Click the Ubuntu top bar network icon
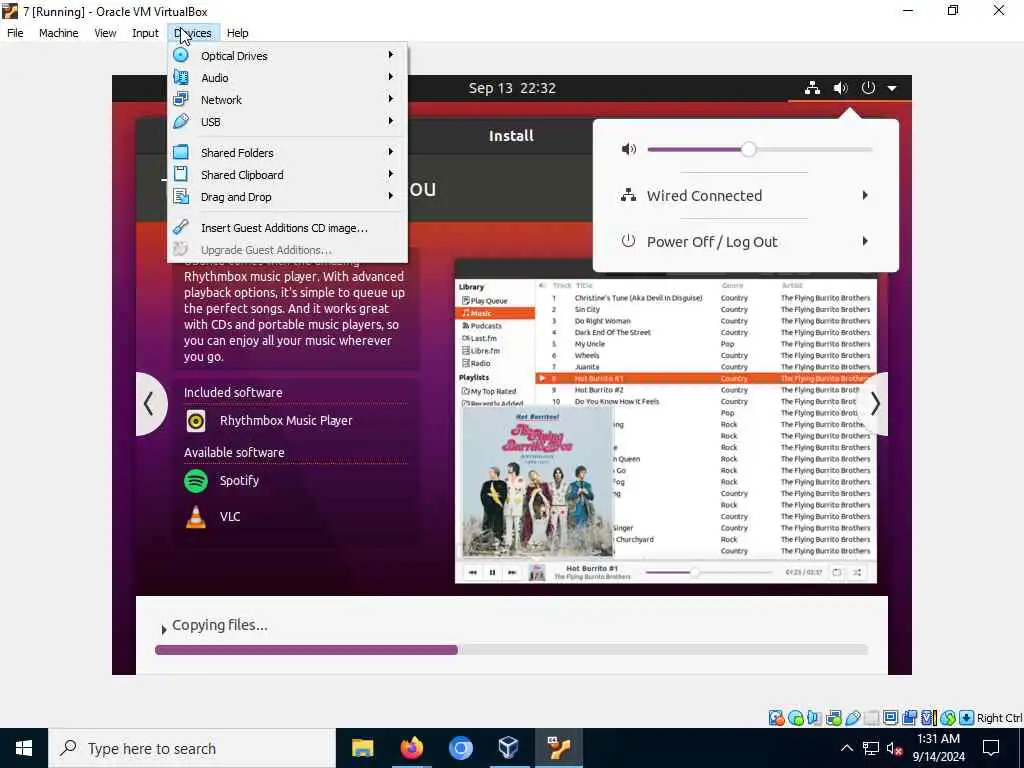Screen dimensions: 1024x768 812,88
